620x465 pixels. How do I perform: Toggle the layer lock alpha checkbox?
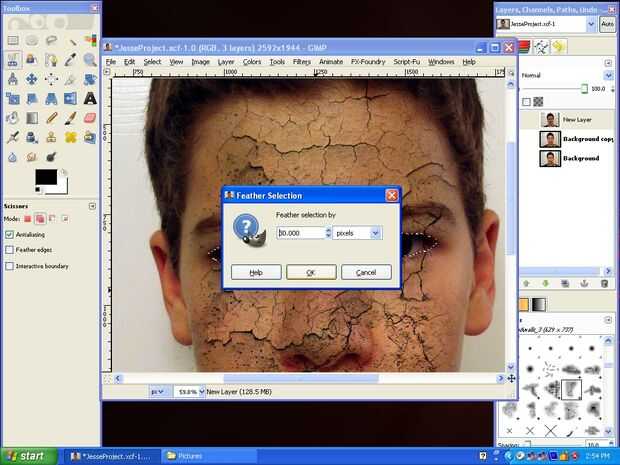[526, 102]
